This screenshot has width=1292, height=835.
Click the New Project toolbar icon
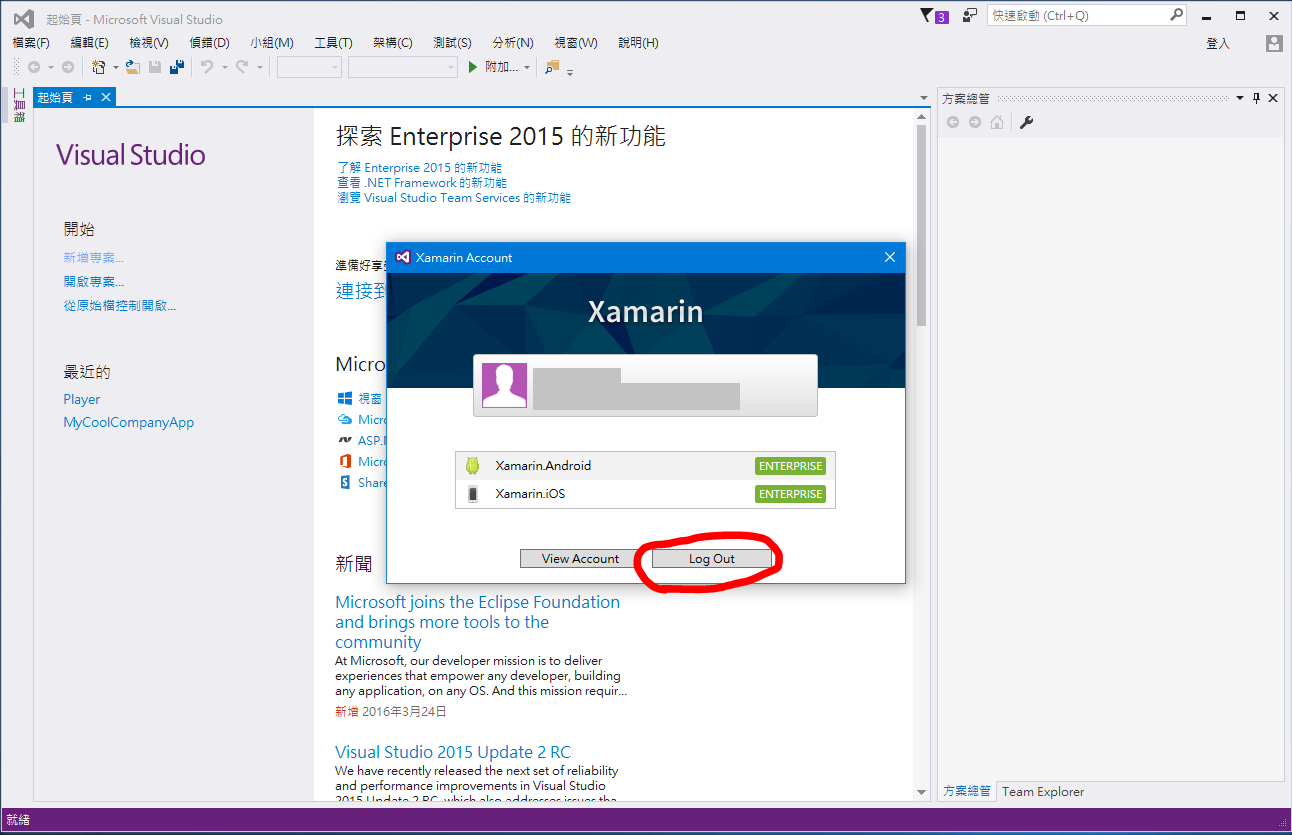[x=98, y=67]
